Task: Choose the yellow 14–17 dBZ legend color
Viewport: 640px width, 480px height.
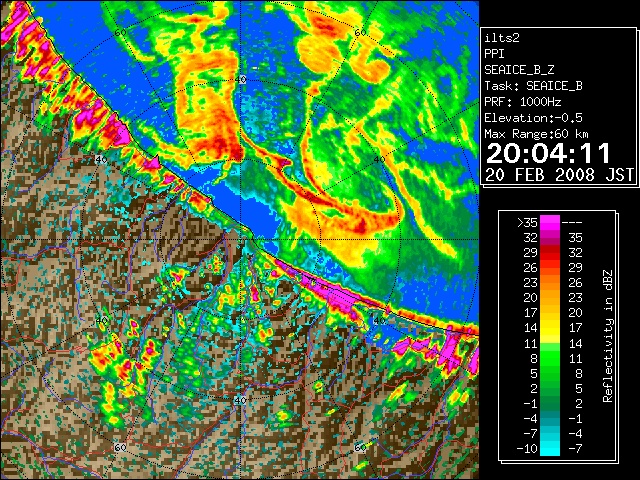Action: pyautogui.click(x=550, y=328)
